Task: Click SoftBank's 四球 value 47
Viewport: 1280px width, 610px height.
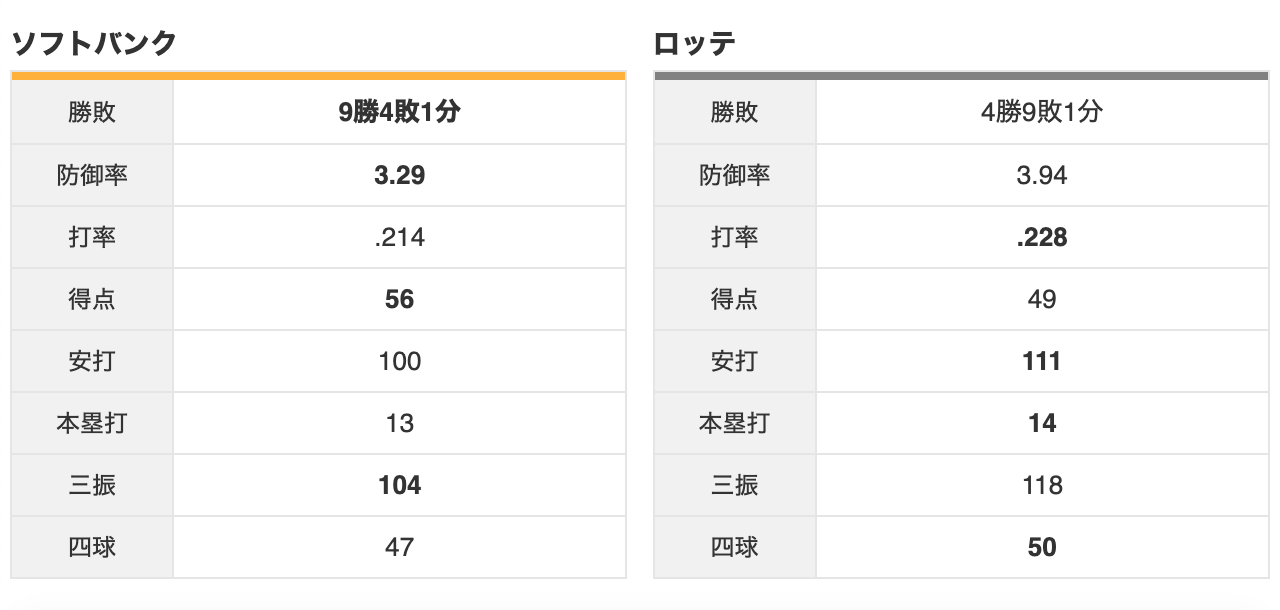Action: (399, 547)
